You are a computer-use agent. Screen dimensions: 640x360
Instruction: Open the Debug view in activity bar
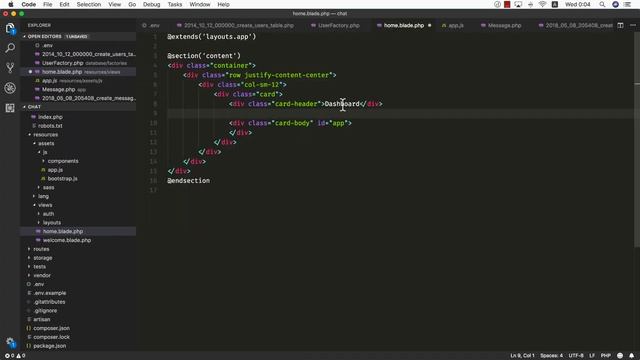pos(10,88)
